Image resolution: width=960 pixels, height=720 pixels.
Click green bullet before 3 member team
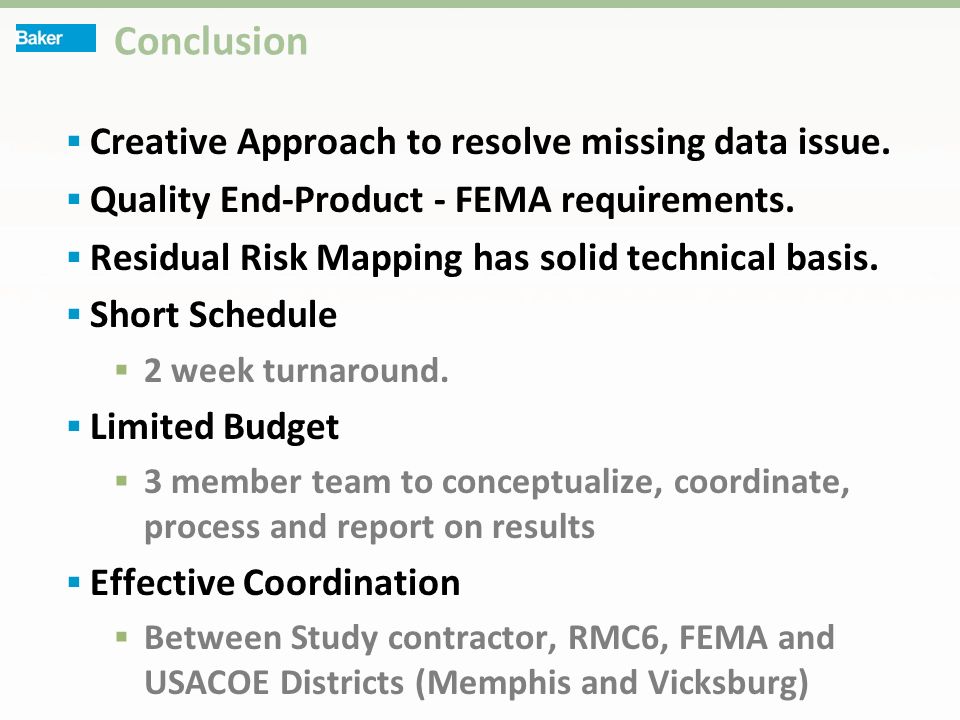(122, 481)
